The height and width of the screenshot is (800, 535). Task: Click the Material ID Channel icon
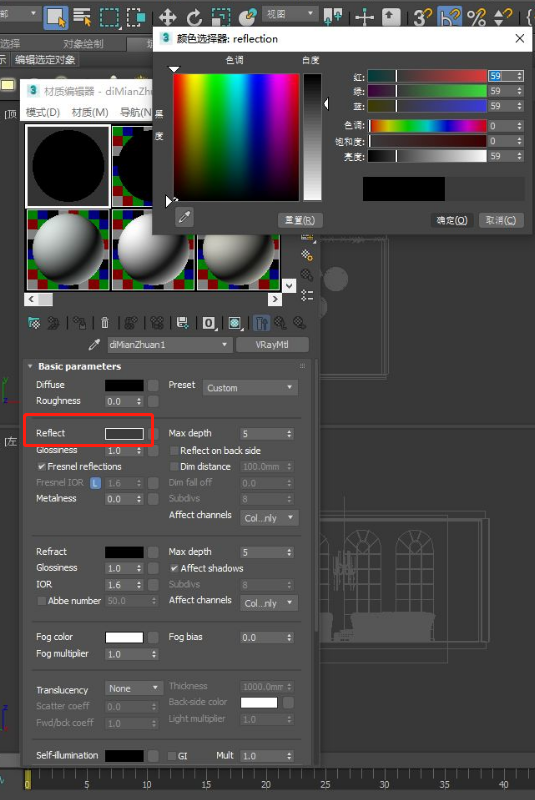(209, 323)
